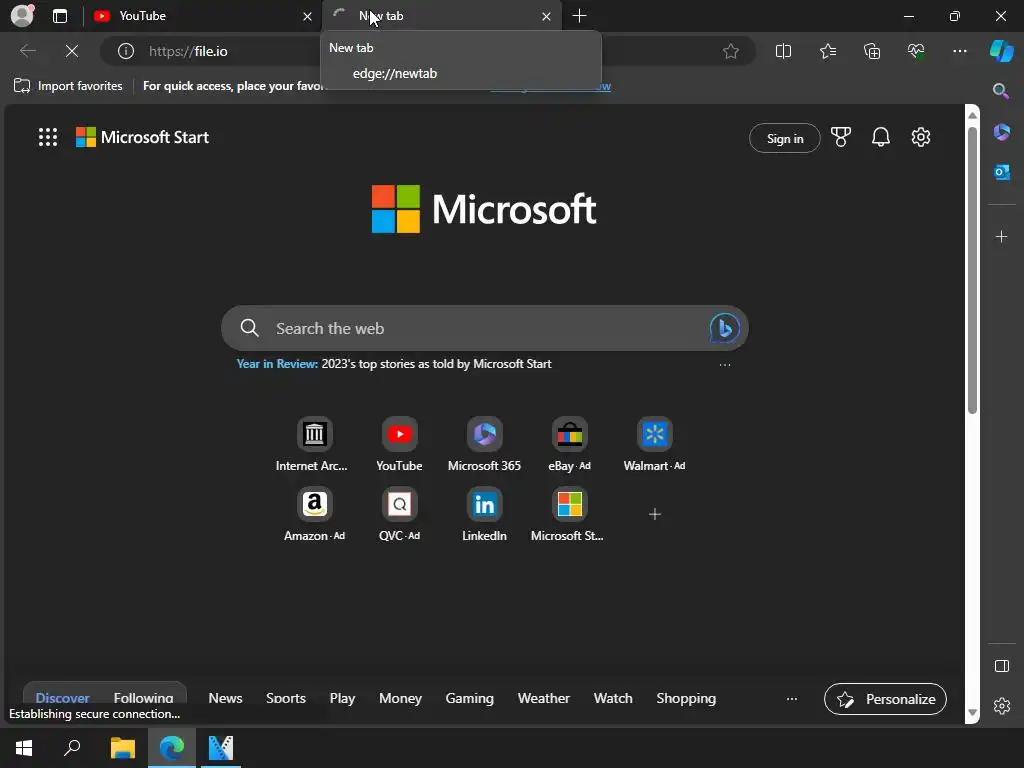Screen dimensions: 1024x768
Task: Open the News category
Action: tap(225, 698)
